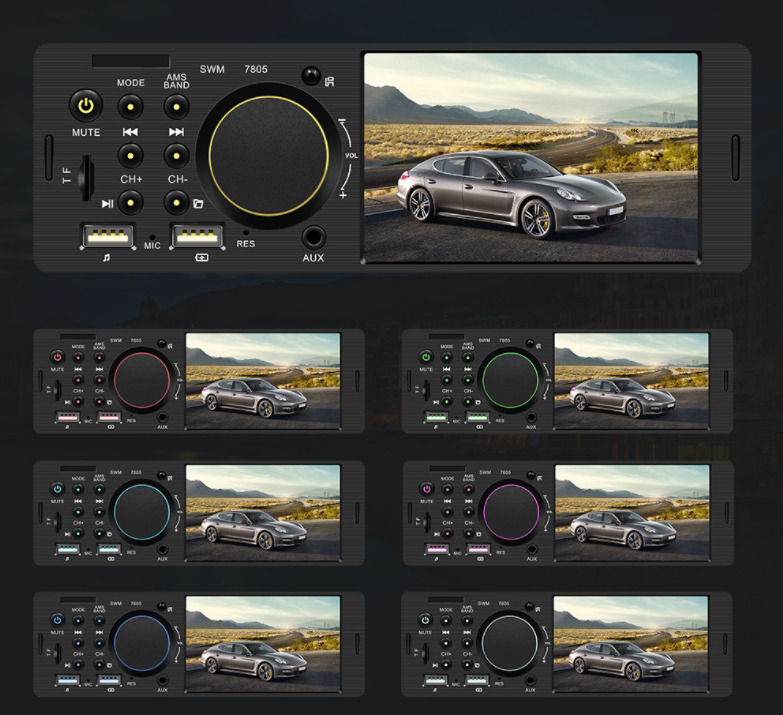Select the cyan-lit stereo variant's volume knob
This screenshot has height=715, width=783.
[x=142, y=510]
